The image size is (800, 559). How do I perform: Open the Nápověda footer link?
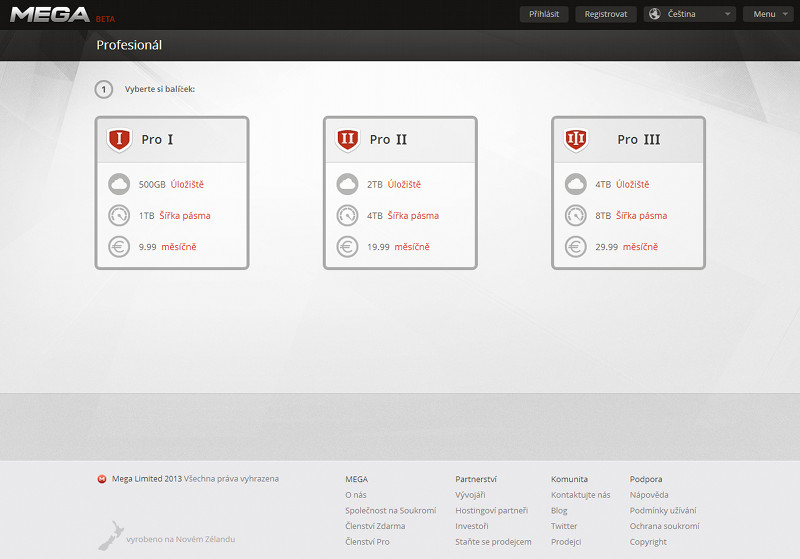649,495
